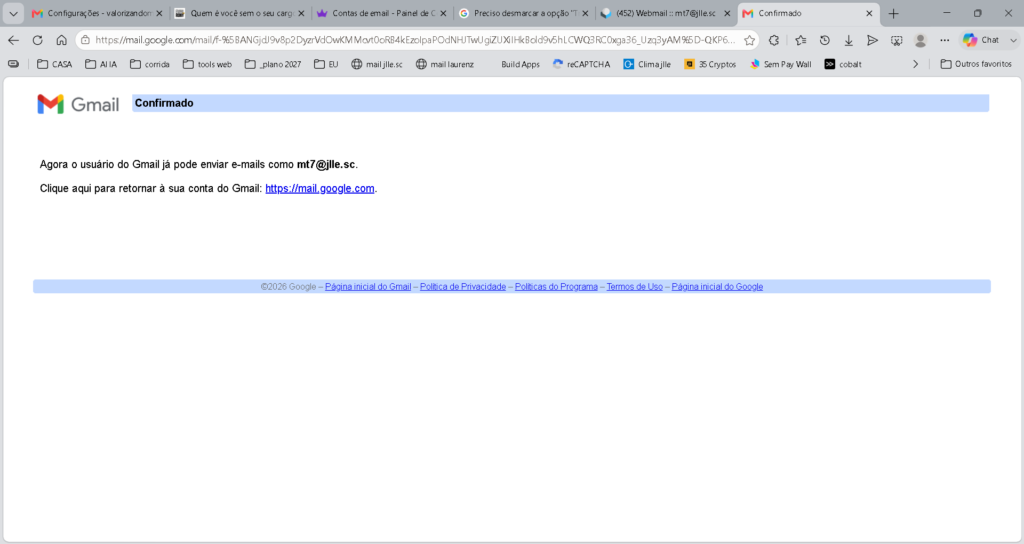Viewport: 1024px width, 544px height.
Task: Open the reCAPTCHA bookmark
Action: tap(581, 64)
